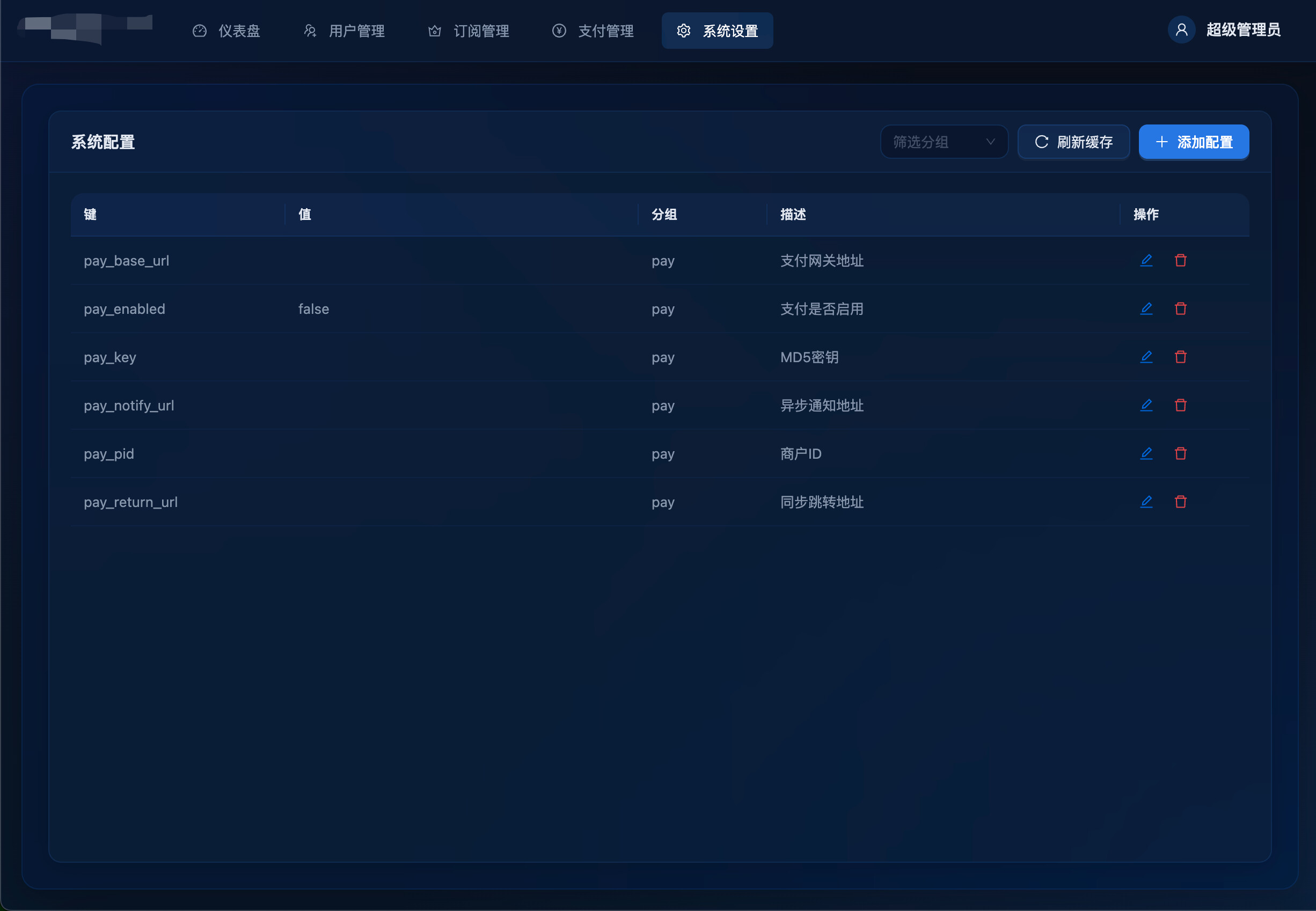Edit the pay_pid configuration

1146,454
